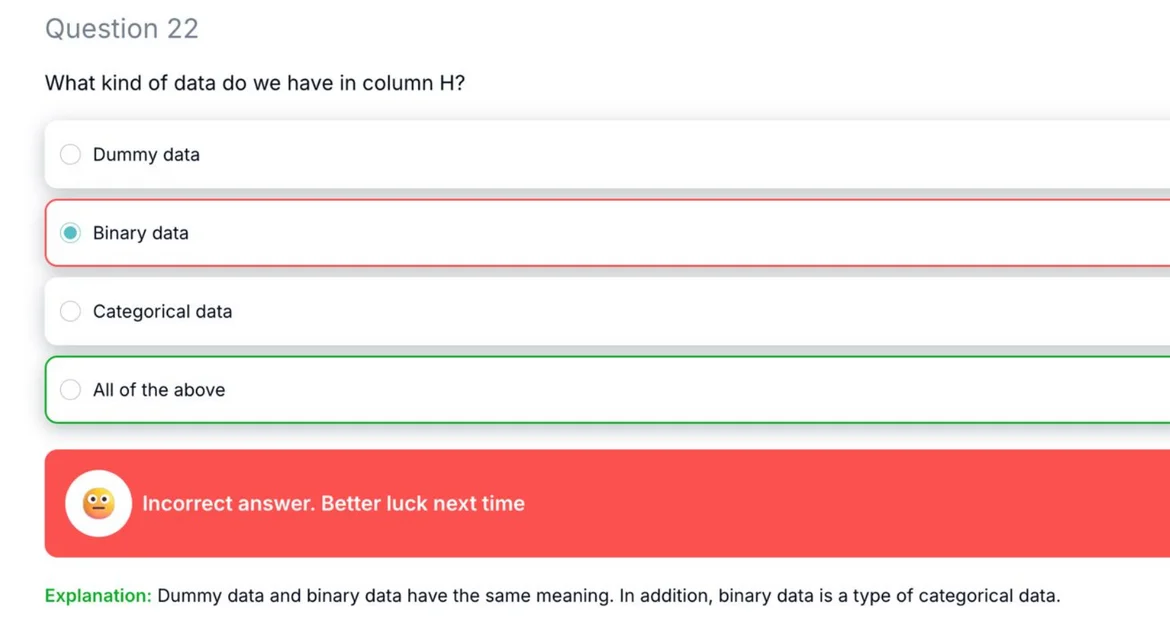Click blank space inside the red-outlined answer card
The image size is (1170, 637).
(672, 233)
